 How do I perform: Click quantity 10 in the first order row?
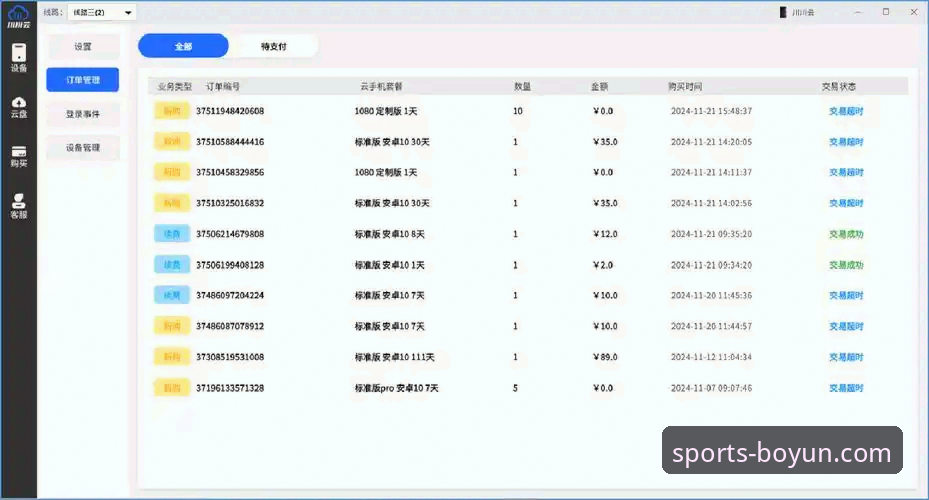(x=517, y=111)
